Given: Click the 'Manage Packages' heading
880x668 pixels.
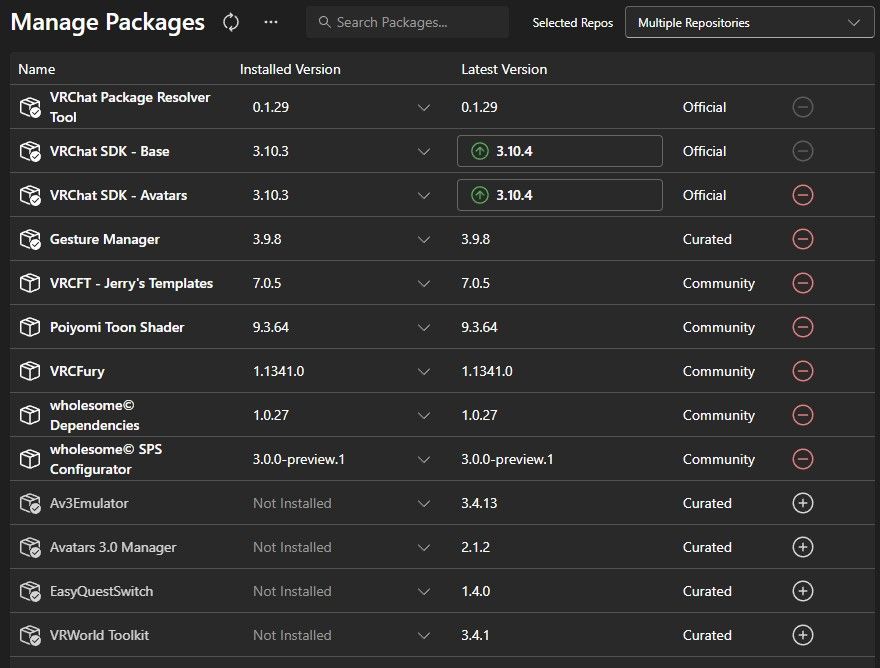Looking at the screenshot, I should coord(108,22).
